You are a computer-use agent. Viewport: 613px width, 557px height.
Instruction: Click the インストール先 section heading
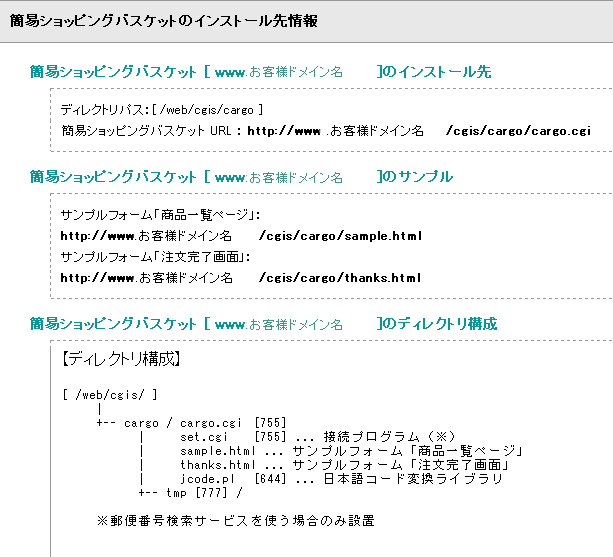click(x=260, y=72)
